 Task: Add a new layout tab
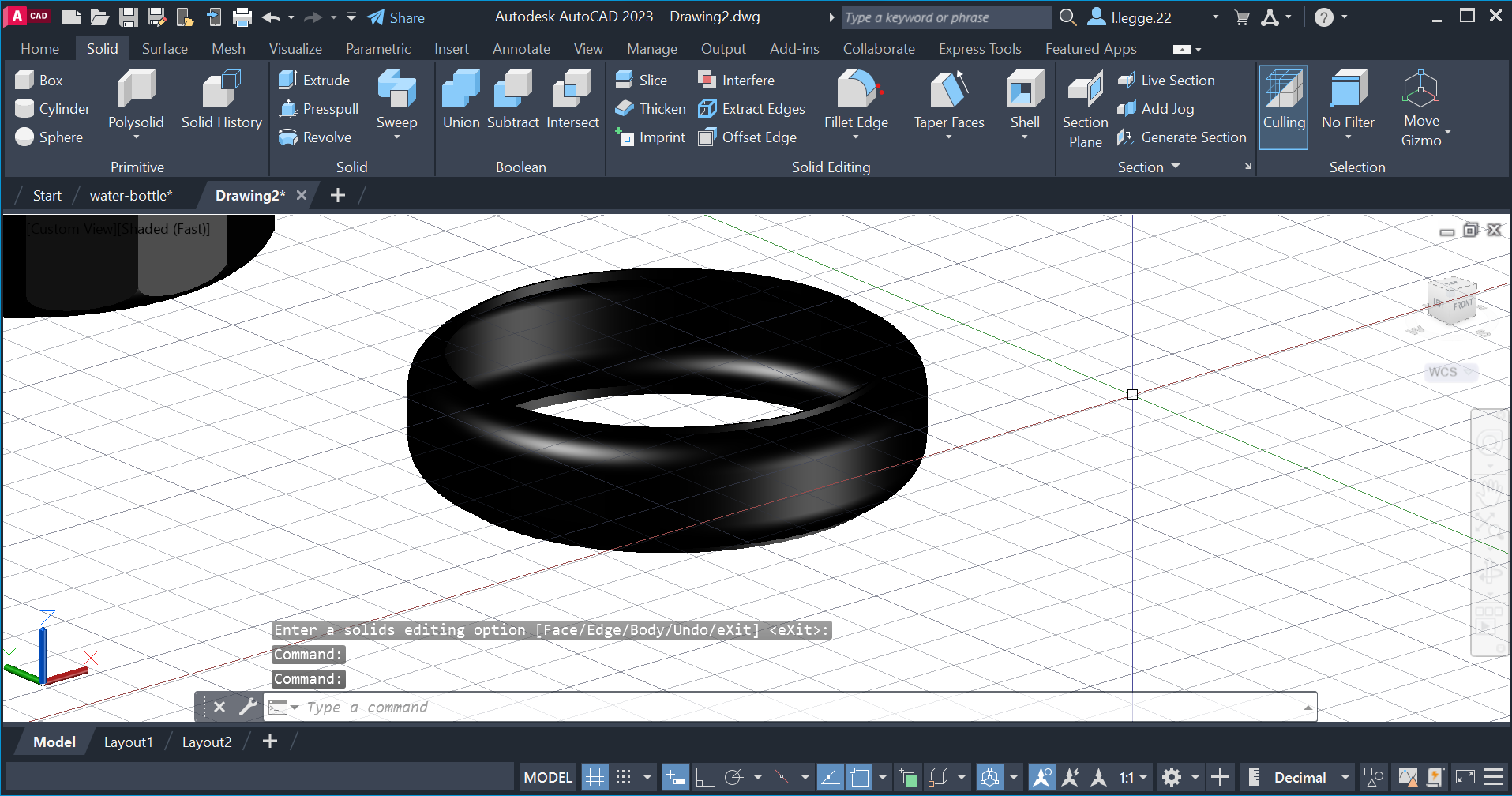270,741
